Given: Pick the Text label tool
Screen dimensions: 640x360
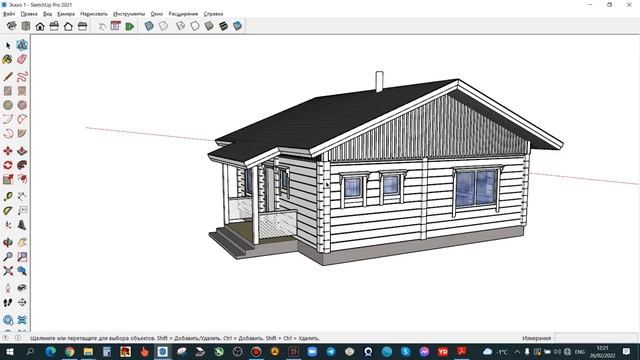Looking at the screenshot, I should coord(22,211).
